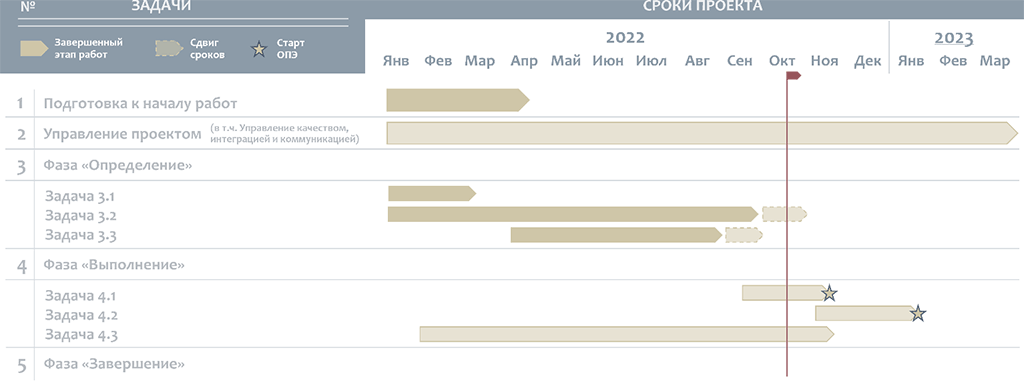Image resolution: width=1024 pixels, height=387 pixels.
Task: Click the ЗАДАЧИ column header
Action: (x=161, y=7)
